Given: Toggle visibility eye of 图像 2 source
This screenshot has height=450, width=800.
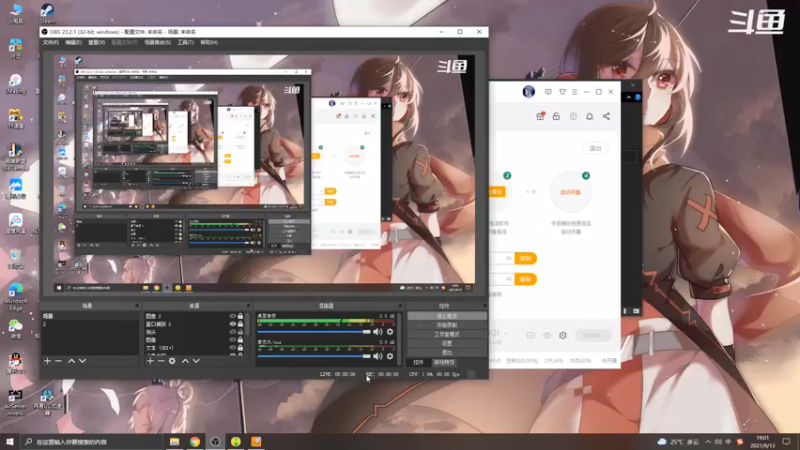Looking at the screenshot, I should click(x=233, y=316).
